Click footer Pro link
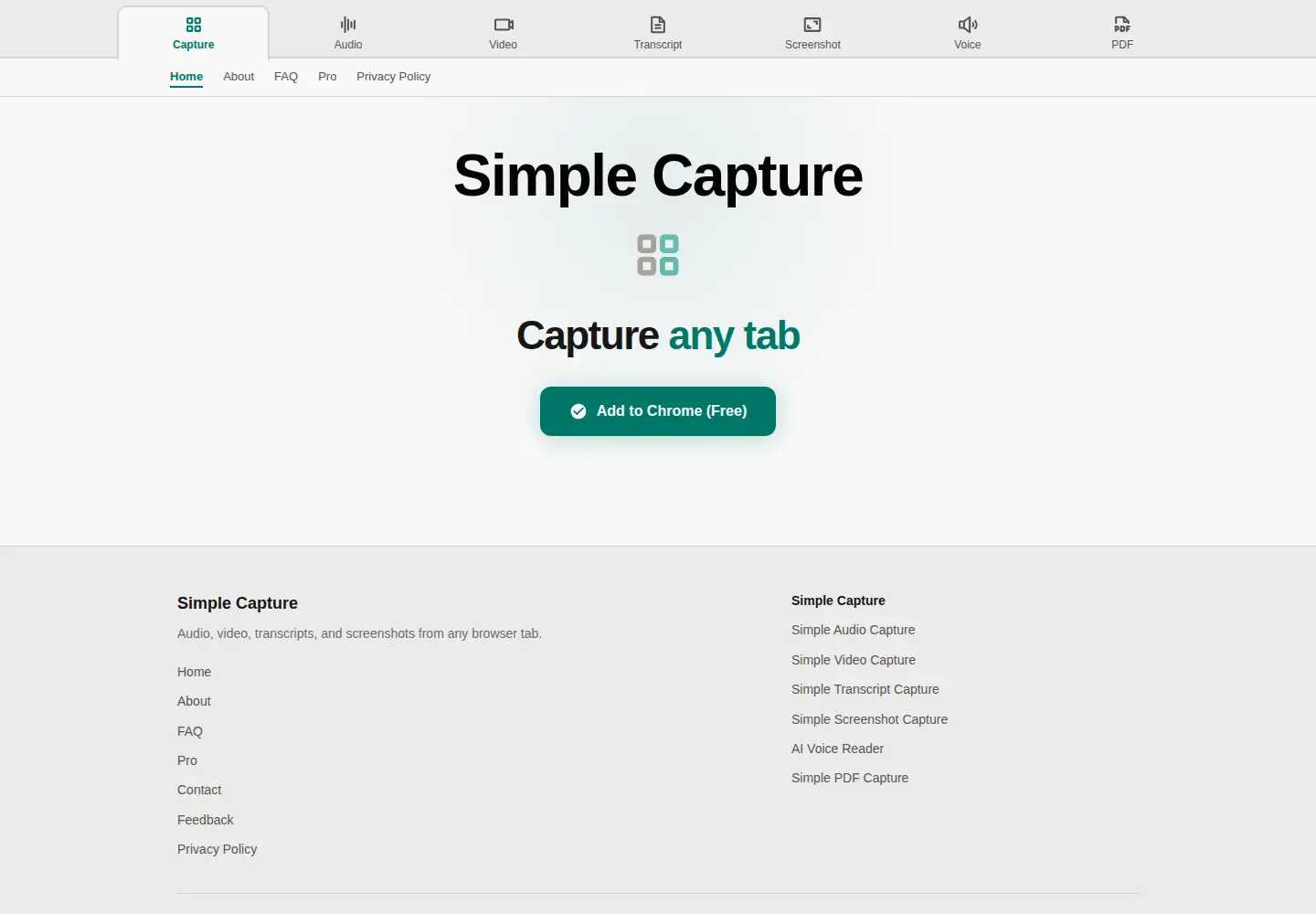 coord(187,760)
